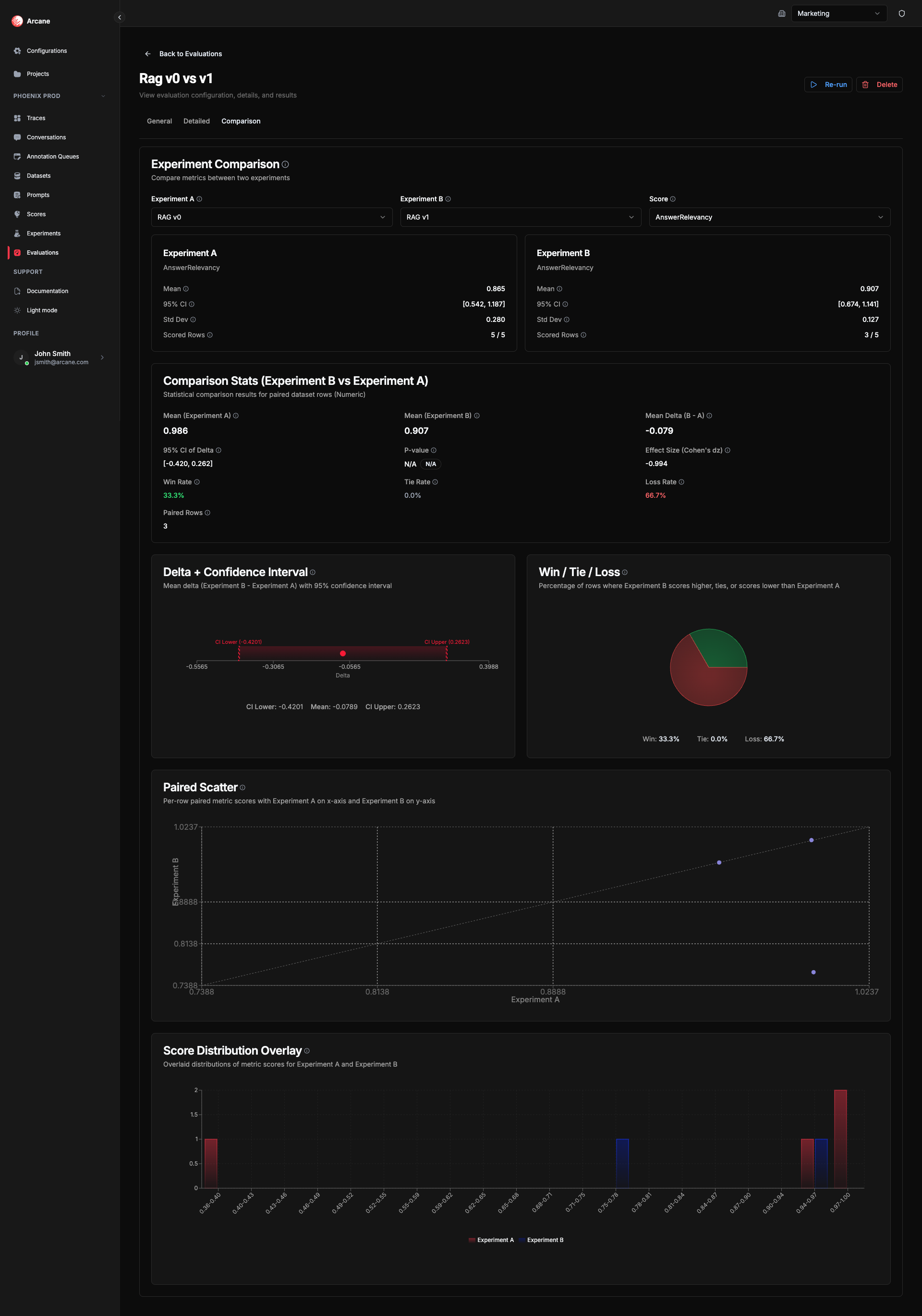Click the Re-run trash-adjacent delete icon
922x1316 pixels.
pyautogui.click(x=866, y=84)
